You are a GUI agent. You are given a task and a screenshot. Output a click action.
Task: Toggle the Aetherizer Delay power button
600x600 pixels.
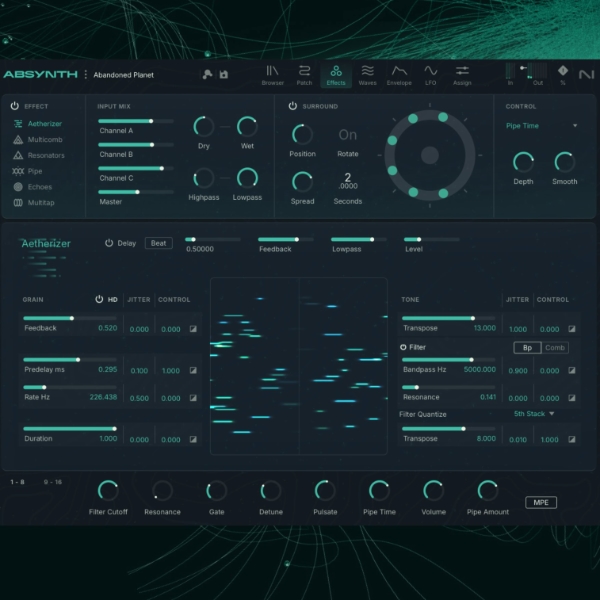pos(109,243)
